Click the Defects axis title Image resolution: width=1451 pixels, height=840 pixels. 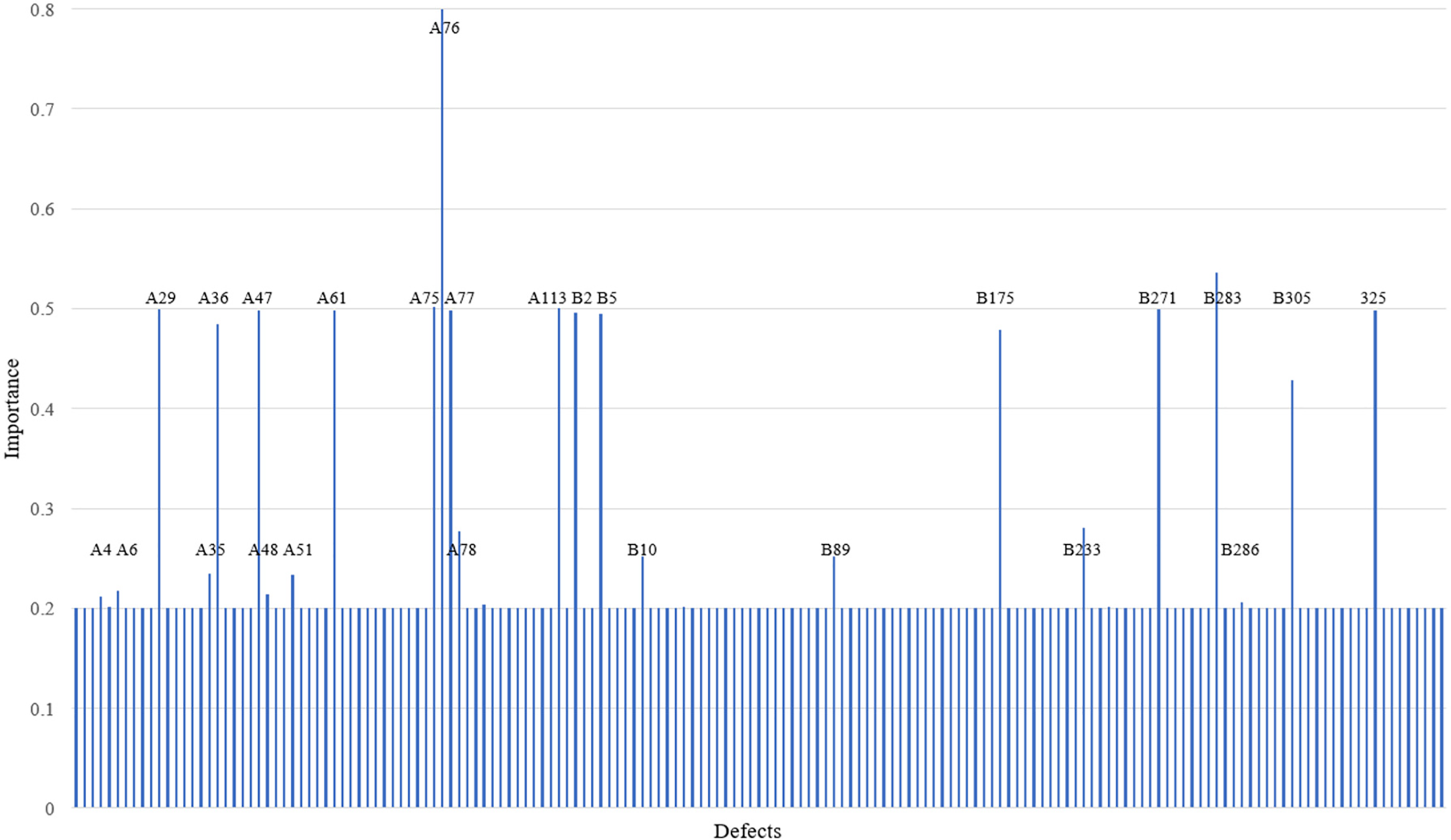747,831
